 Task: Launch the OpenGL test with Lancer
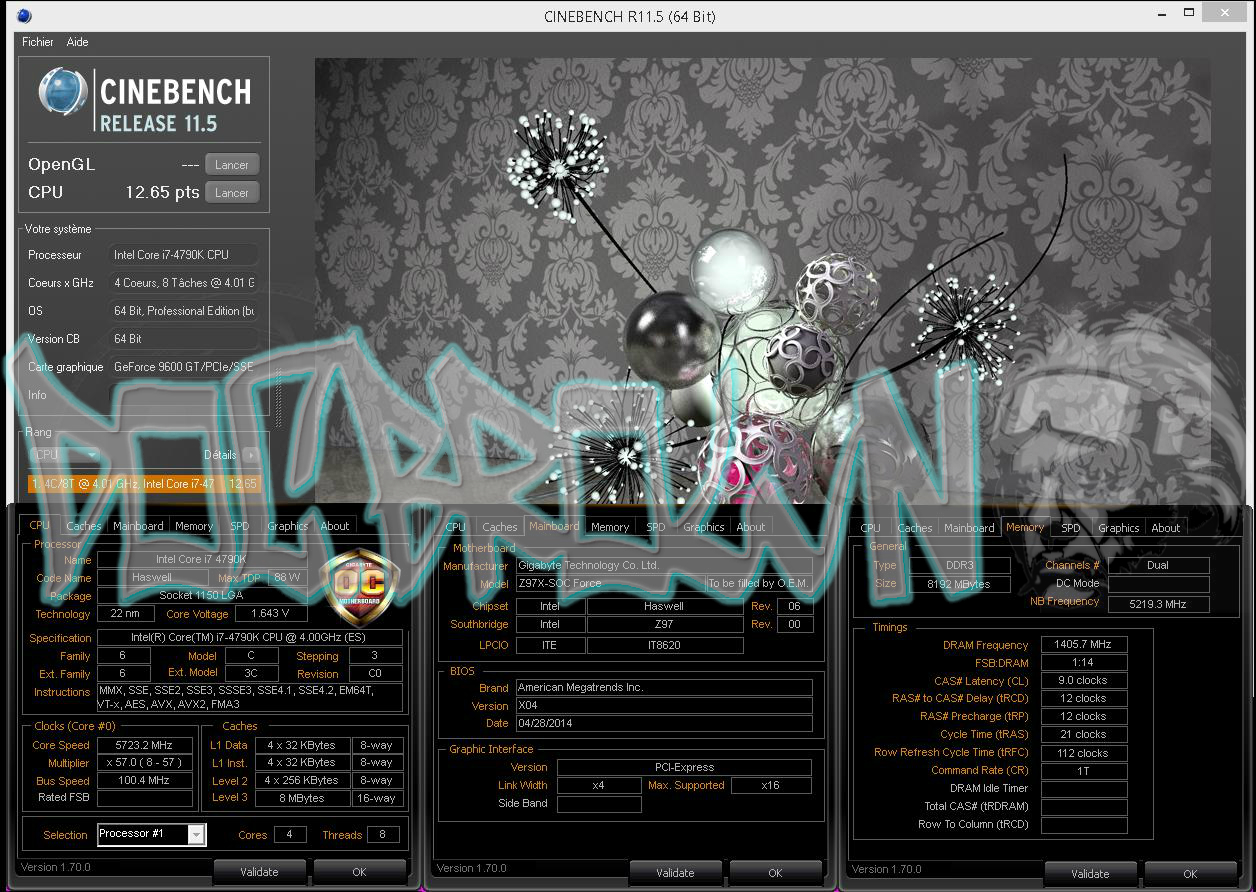pos(232,165)
